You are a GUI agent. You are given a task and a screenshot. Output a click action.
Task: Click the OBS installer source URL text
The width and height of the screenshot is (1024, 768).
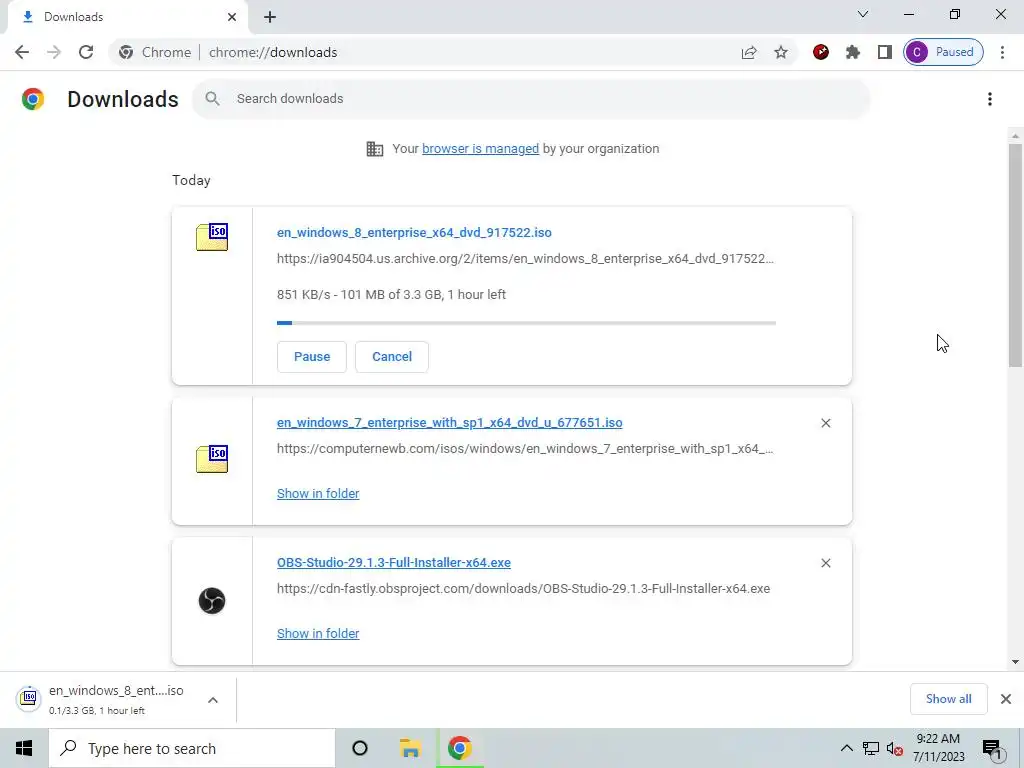pyautogui.click(x=523, y=589)
